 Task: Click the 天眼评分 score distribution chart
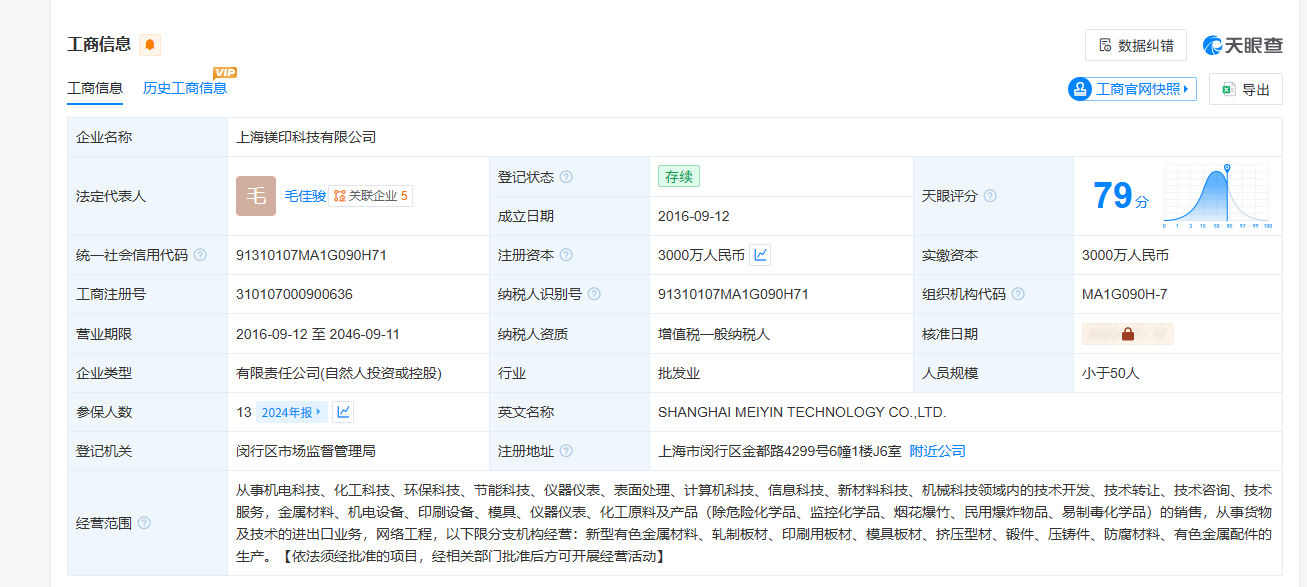point(1217,196)
